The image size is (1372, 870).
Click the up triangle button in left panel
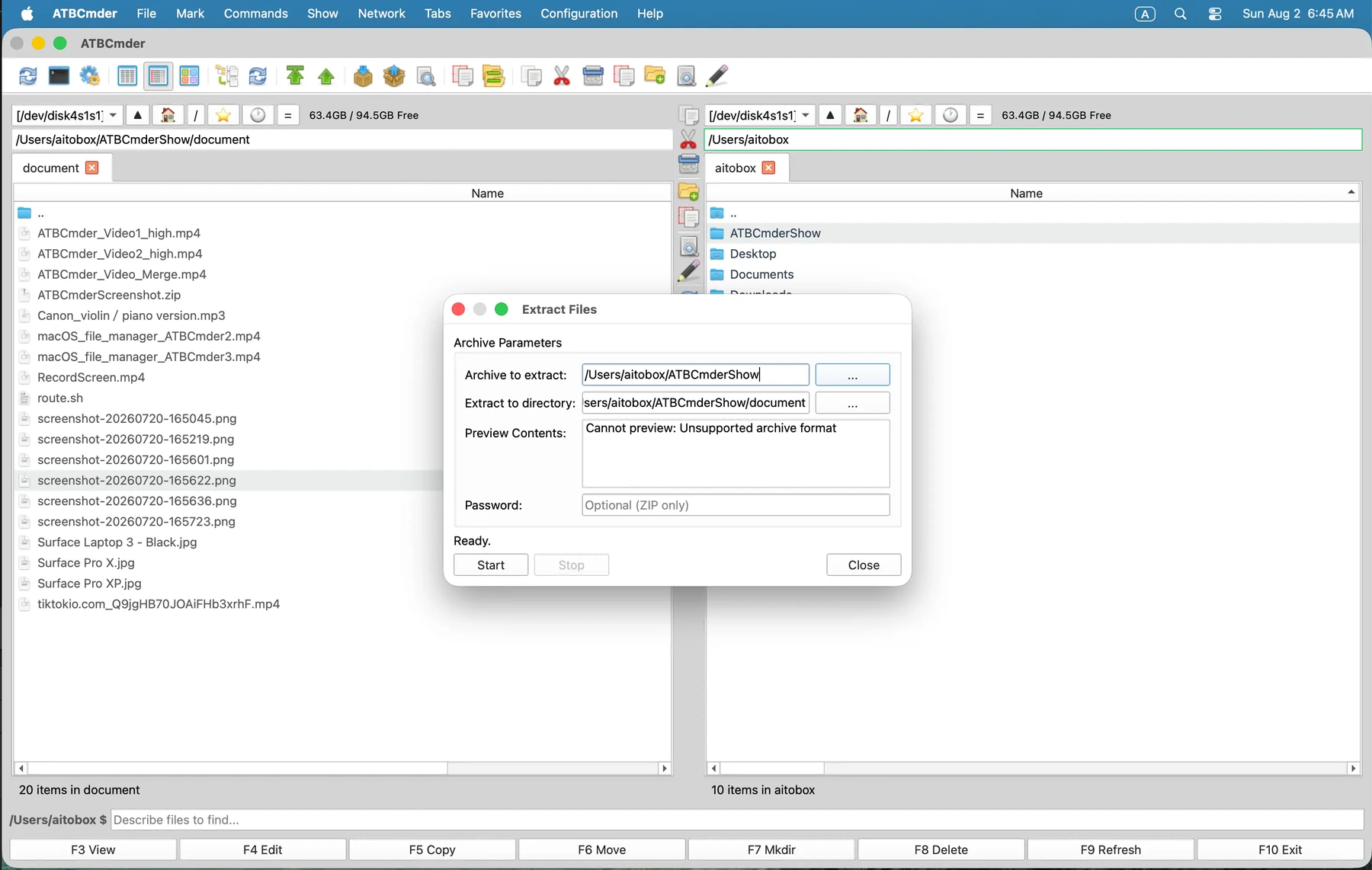[138, 115]
